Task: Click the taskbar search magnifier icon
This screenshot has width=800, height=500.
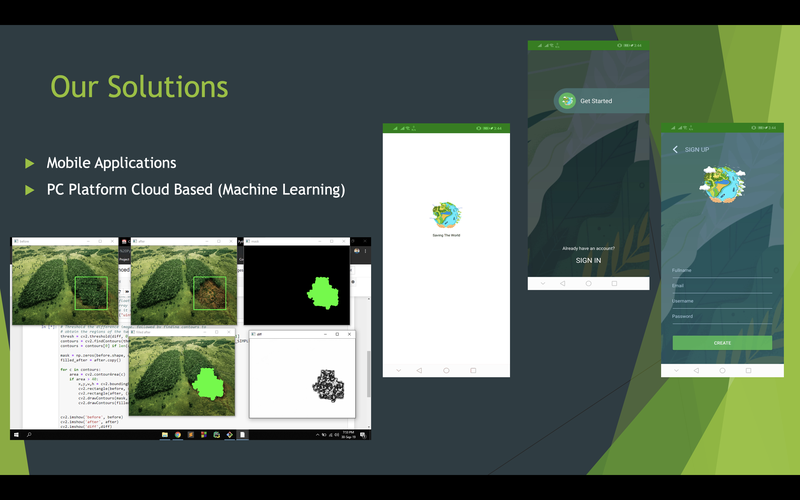Action: [28, 435]
